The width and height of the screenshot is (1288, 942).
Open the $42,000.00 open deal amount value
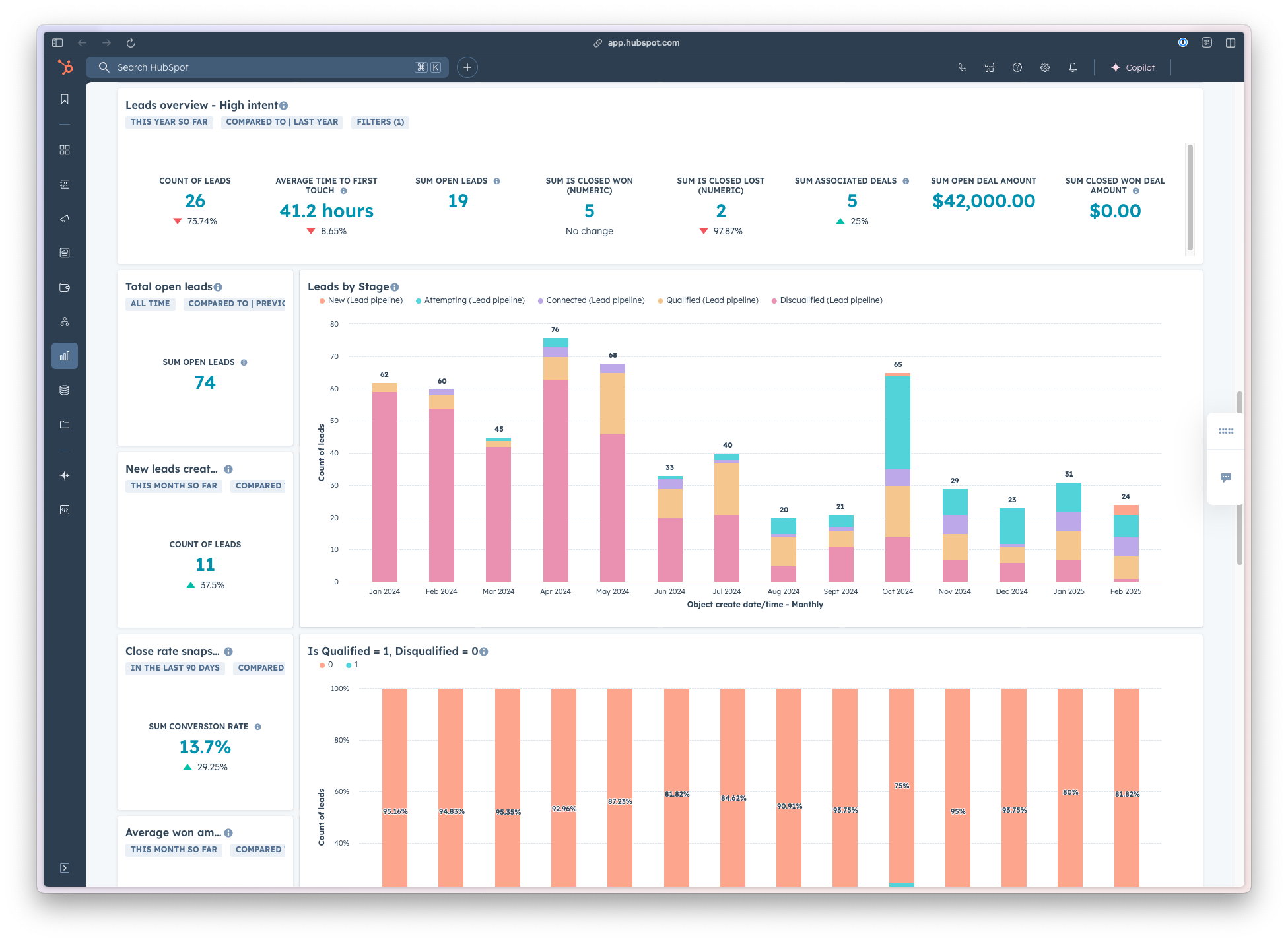[x=984, y=201]
